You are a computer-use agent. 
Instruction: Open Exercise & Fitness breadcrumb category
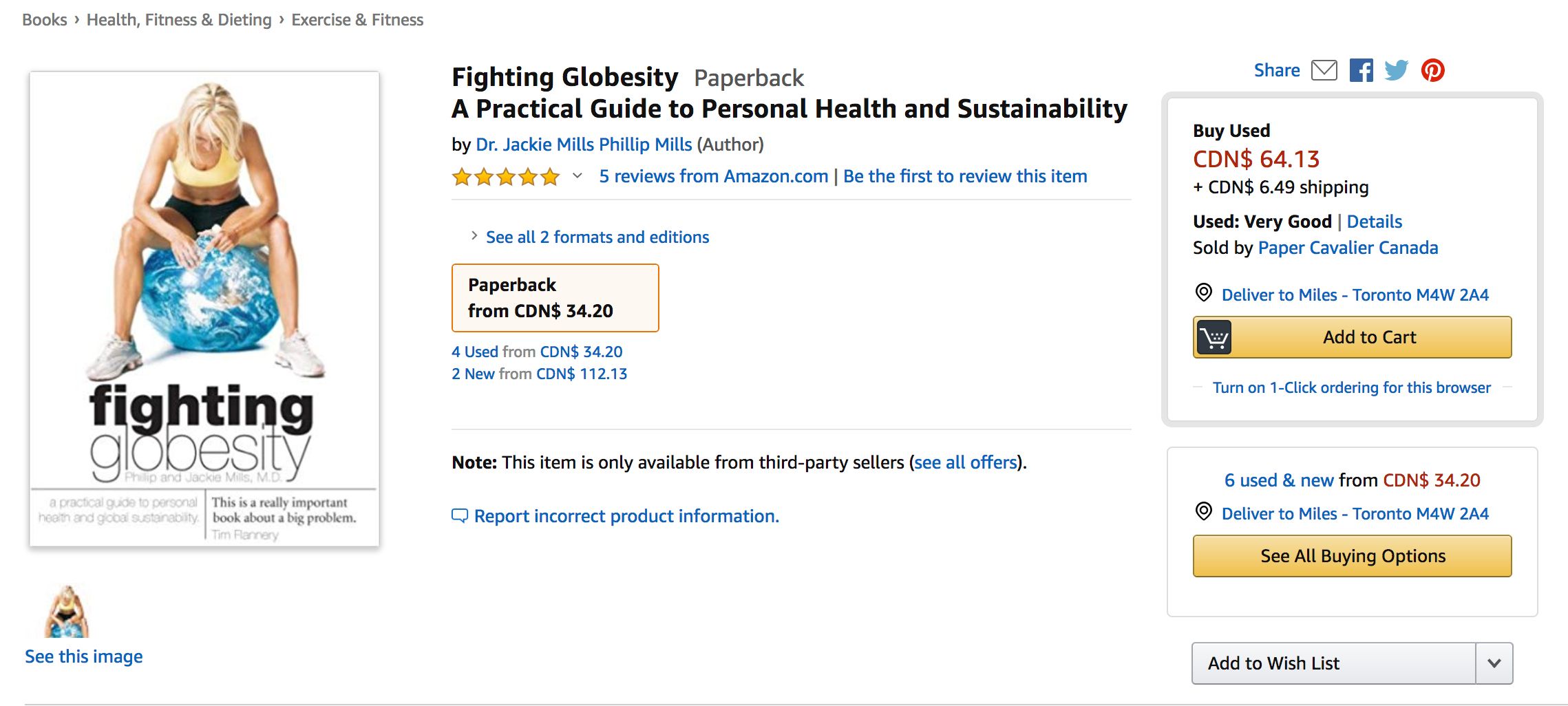coord(357,20)
